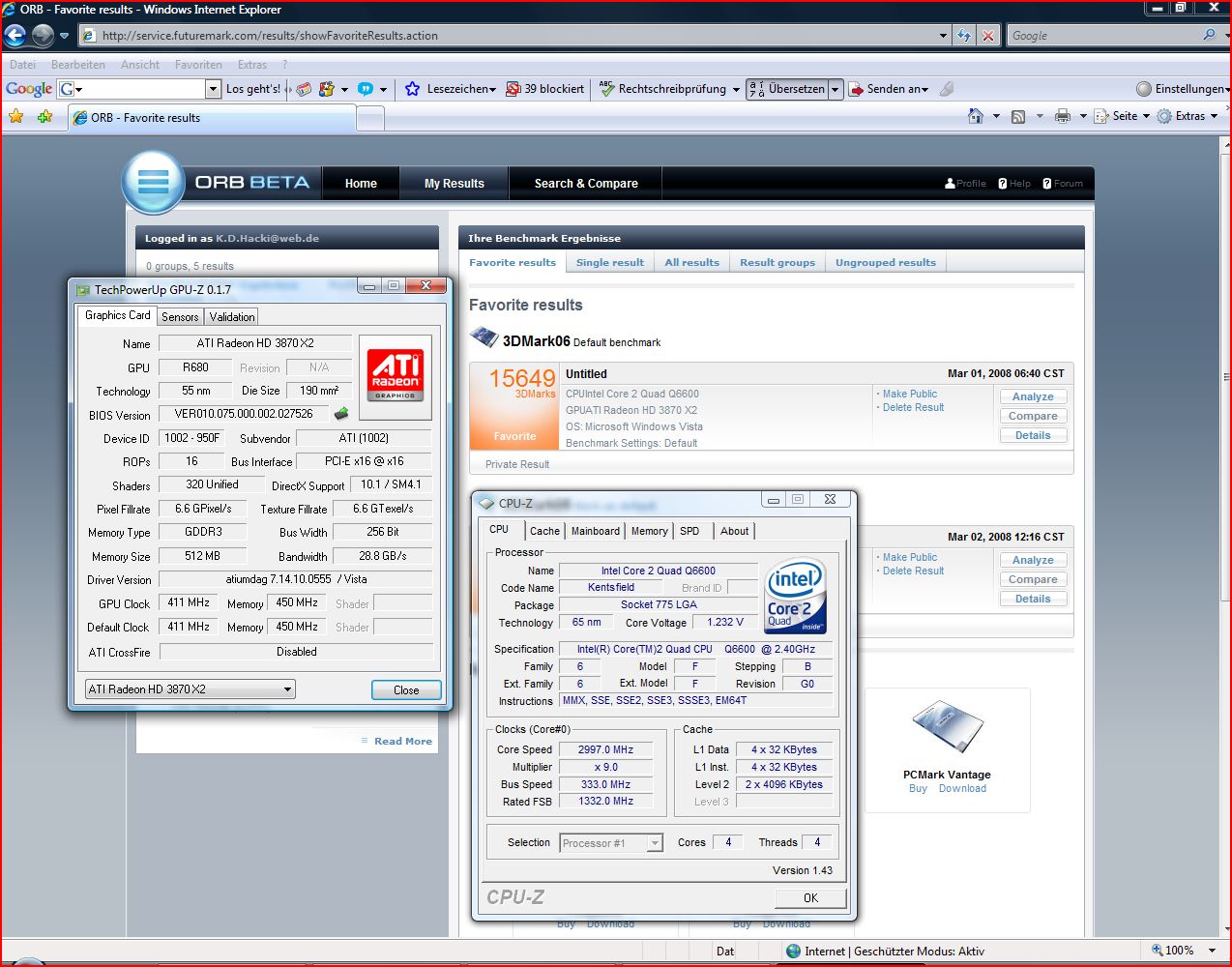Click the IE Home icon
Screen dimensions: 1232x967
click(976, 116)
